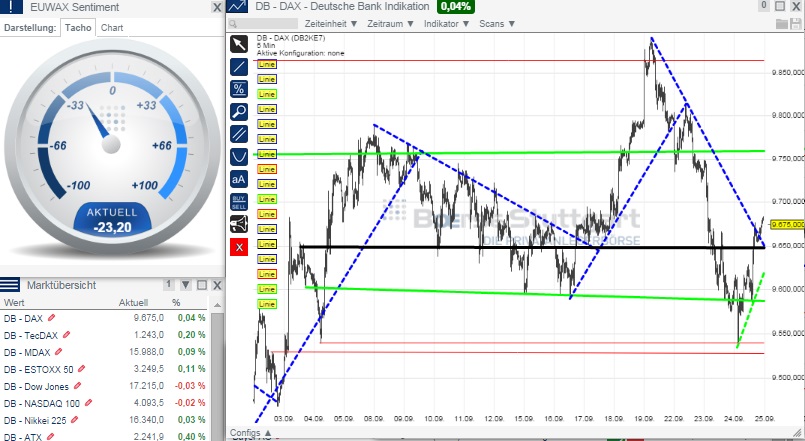Click the megaphone alert tool

[239, 224]
